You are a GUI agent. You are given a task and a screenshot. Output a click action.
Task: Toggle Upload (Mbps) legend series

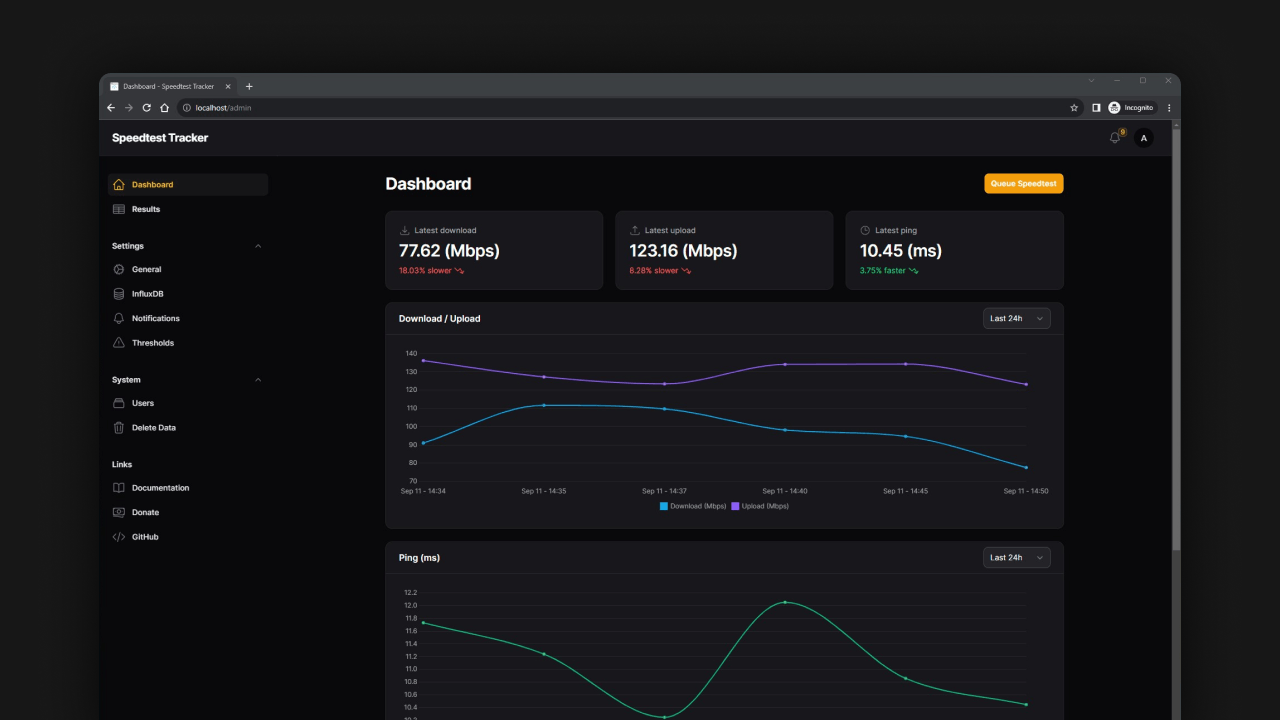760,506
